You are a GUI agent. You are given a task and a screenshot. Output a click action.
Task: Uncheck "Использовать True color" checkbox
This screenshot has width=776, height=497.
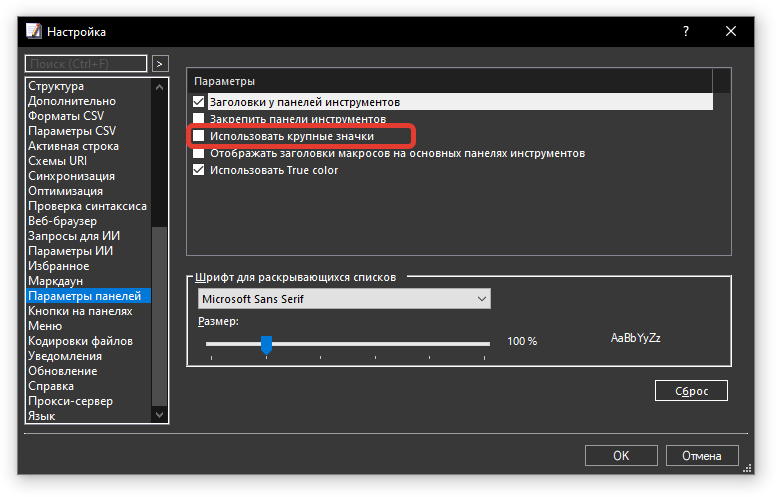(x=198, y=170)
